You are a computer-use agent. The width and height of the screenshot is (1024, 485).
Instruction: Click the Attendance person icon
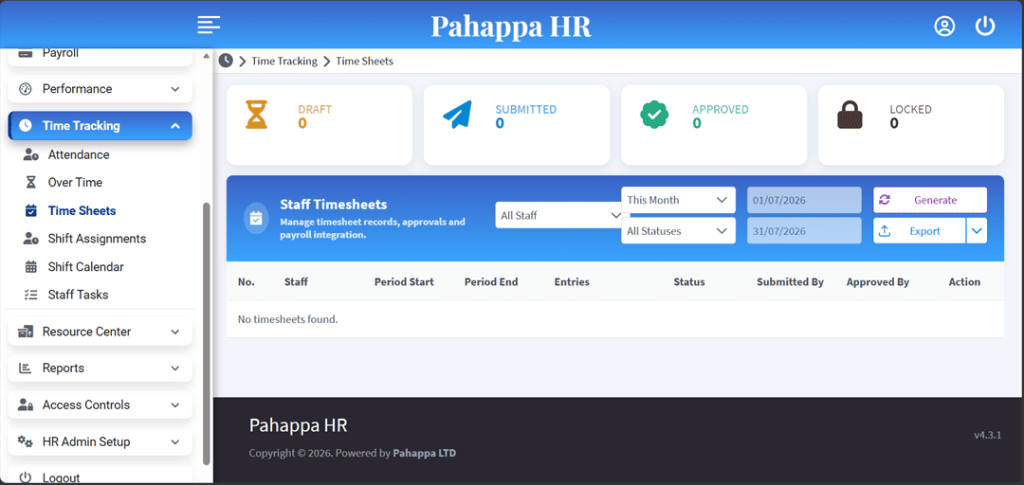(31, 155)
